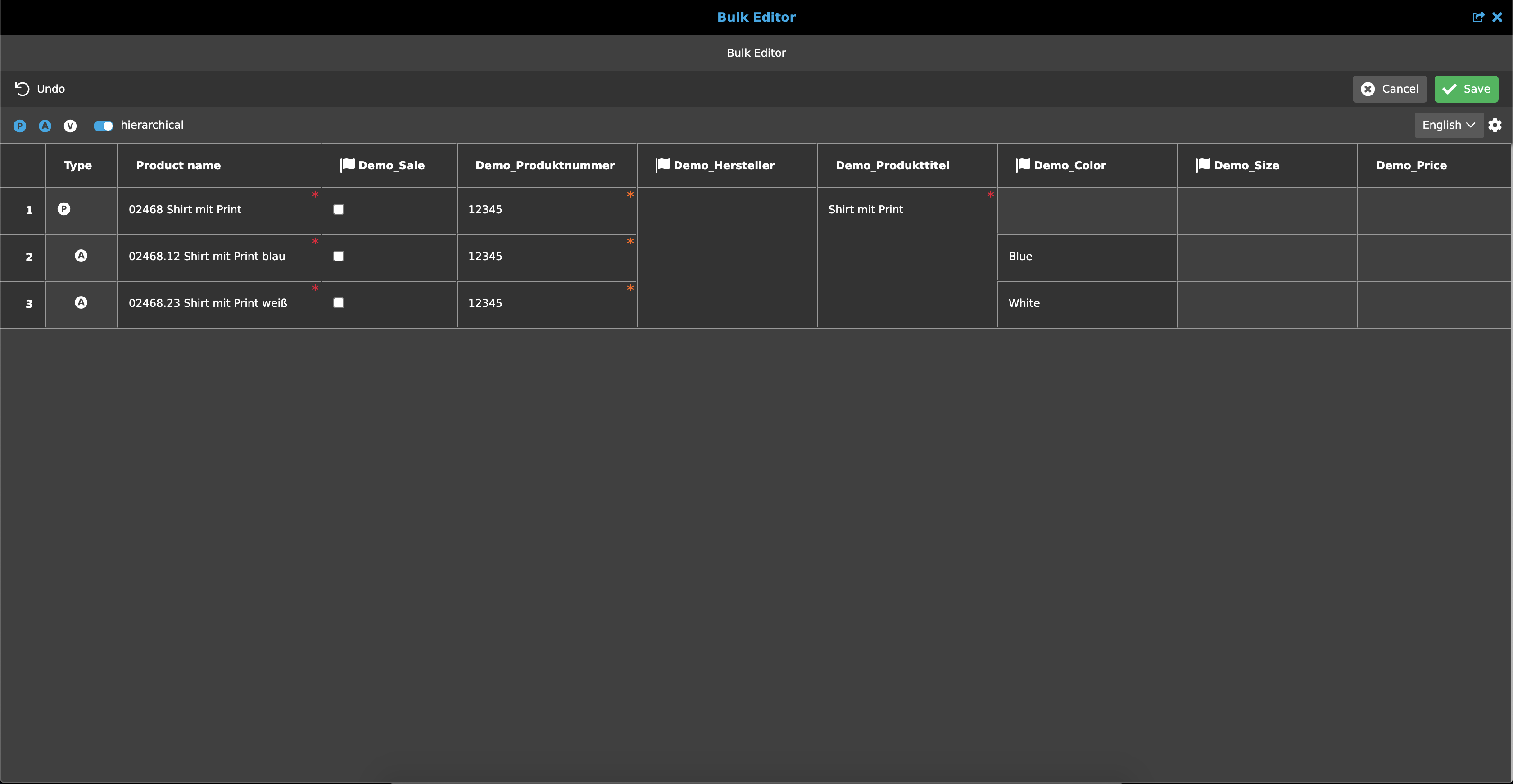Open the English language dropdown
The width and height of the screenshot is (1513, 784).
click(x=1449, y=125)
